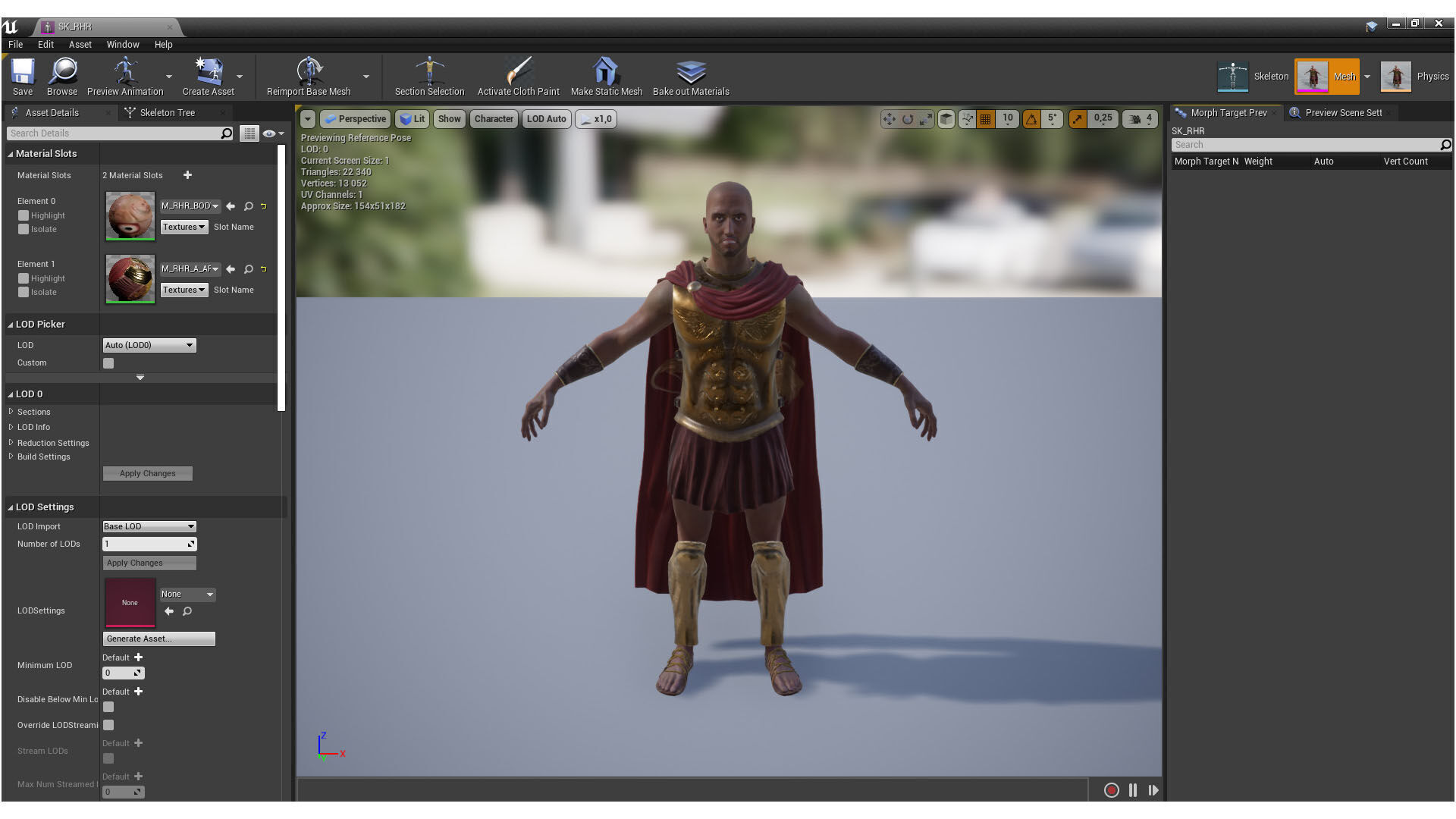Browse to asset in Content Browser
Screen dimensions: 1456x819
[62, 77]
